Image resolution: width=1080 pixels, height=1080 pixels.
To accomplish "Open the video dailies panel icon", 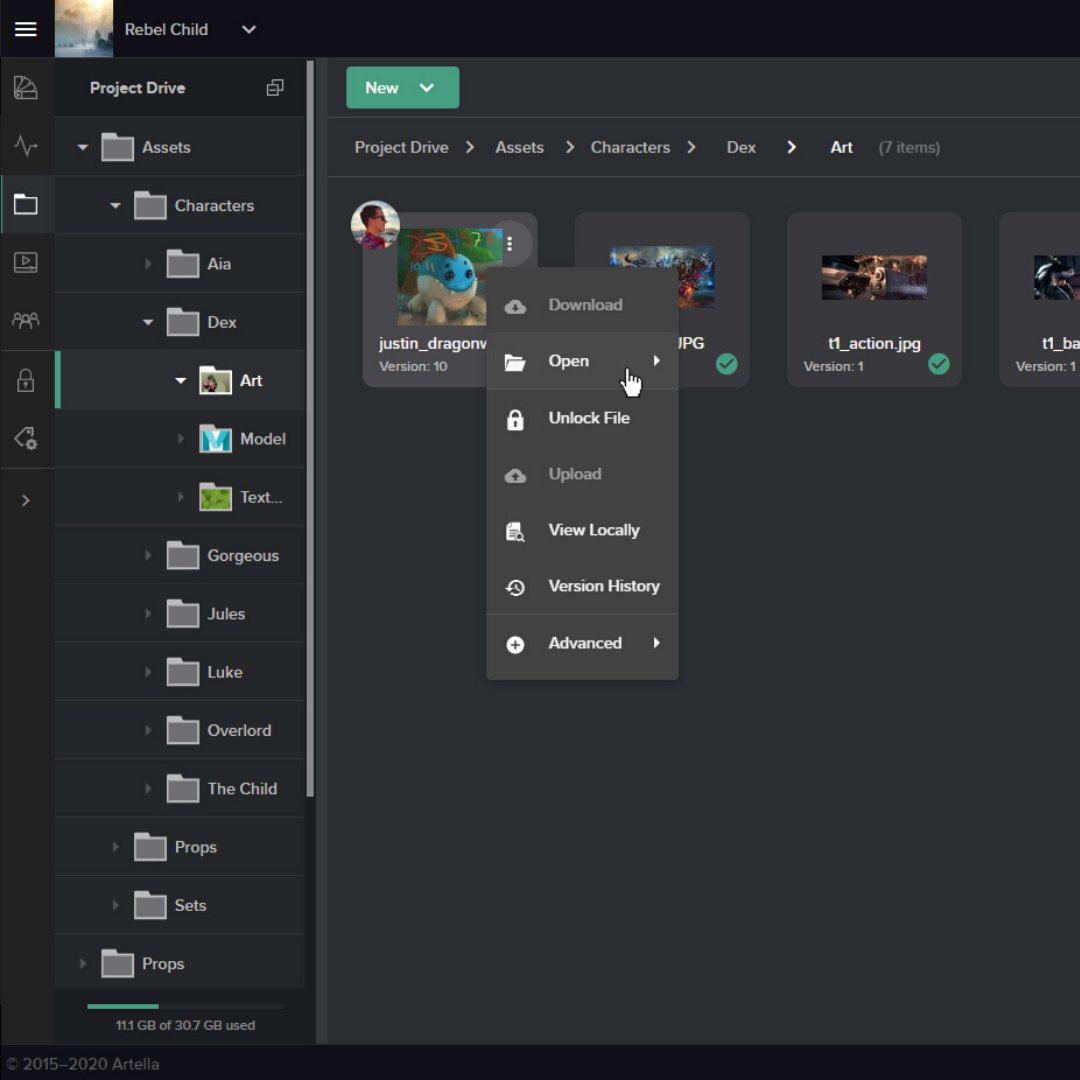I will pos(27,262).
